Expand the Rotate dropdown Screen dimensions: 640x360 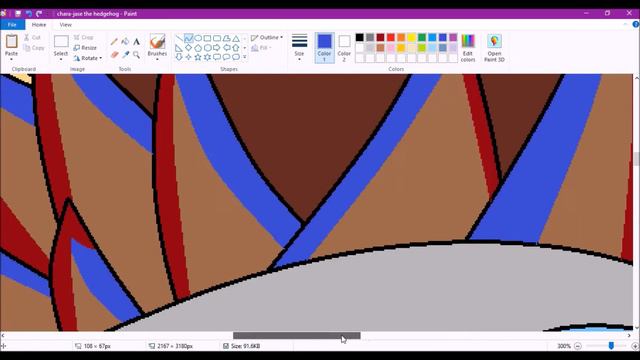click(101, 58)
